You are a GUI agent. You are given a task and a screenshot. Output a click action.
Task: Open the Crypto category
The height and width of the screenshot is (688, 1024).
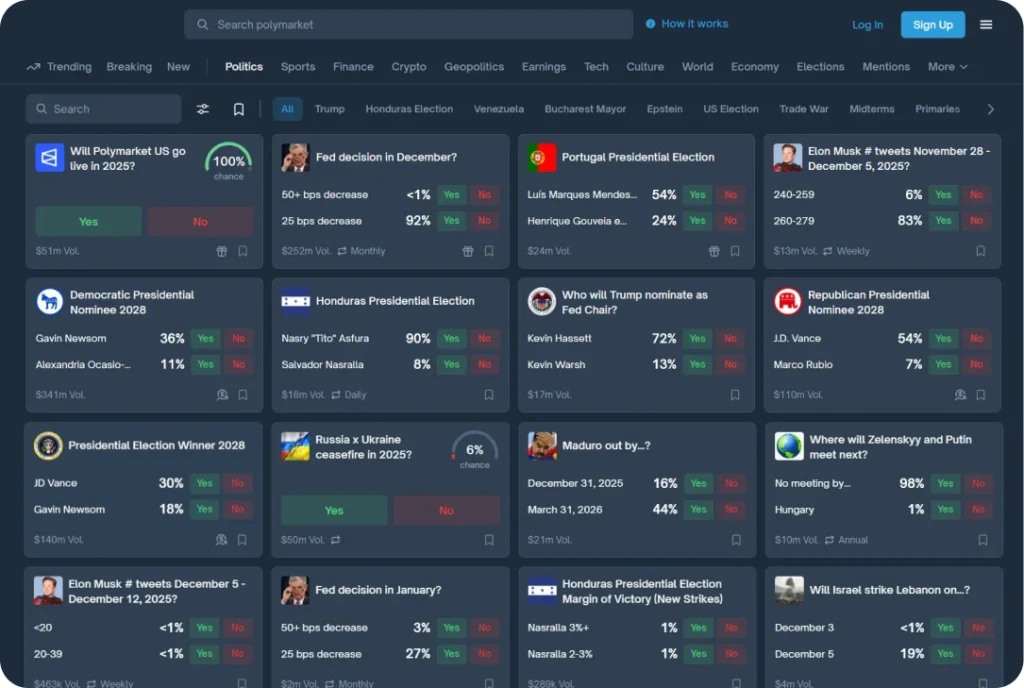point(409,67)
